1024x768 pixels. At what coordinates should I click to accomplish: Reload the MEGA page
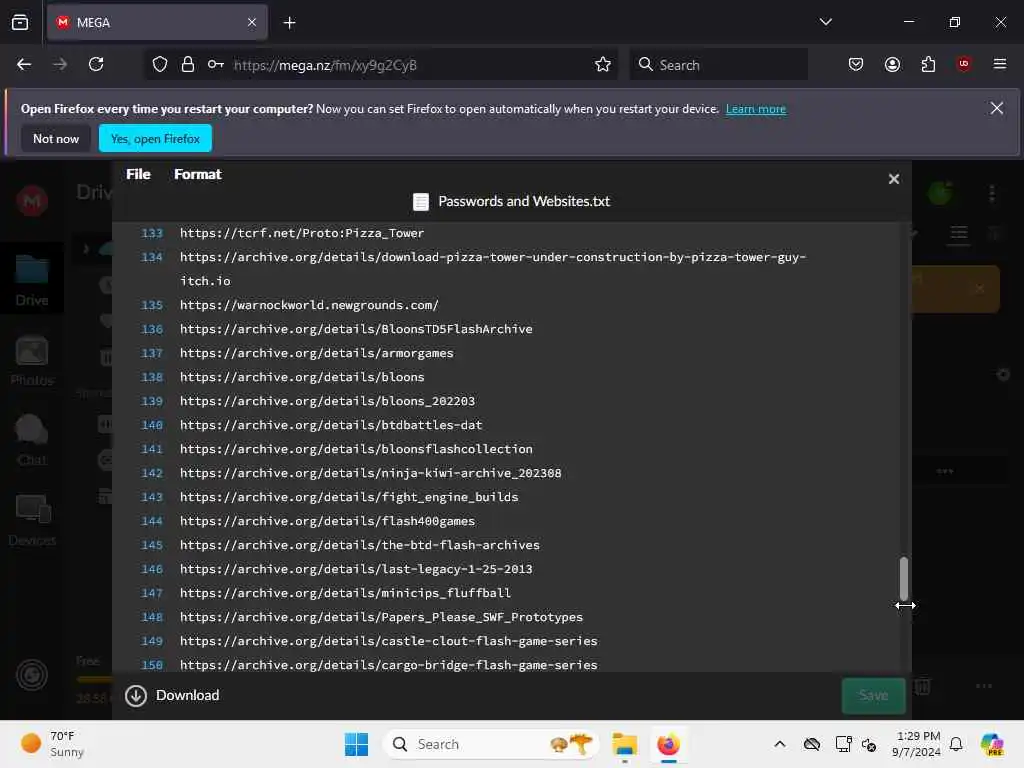coord(96,64)
